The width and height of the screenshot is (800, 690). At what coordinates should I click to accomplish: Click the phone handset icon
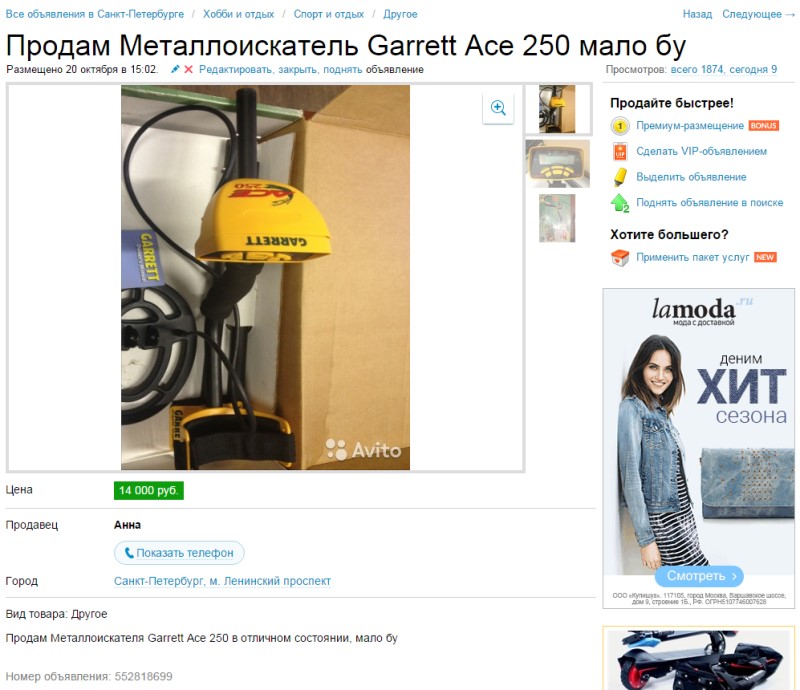[x=129, y=553]
